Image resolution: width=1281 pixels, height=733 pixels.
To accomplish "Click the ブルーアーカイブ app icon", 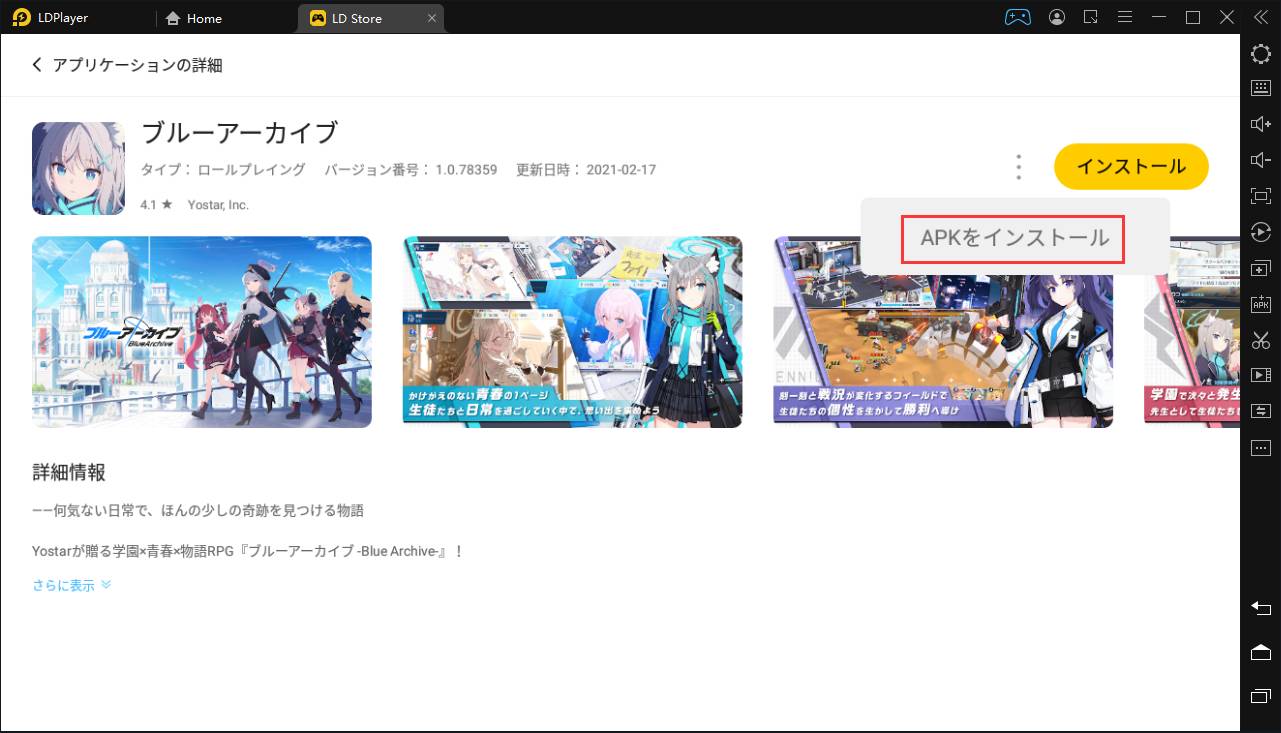I will (x=78, y=168).
